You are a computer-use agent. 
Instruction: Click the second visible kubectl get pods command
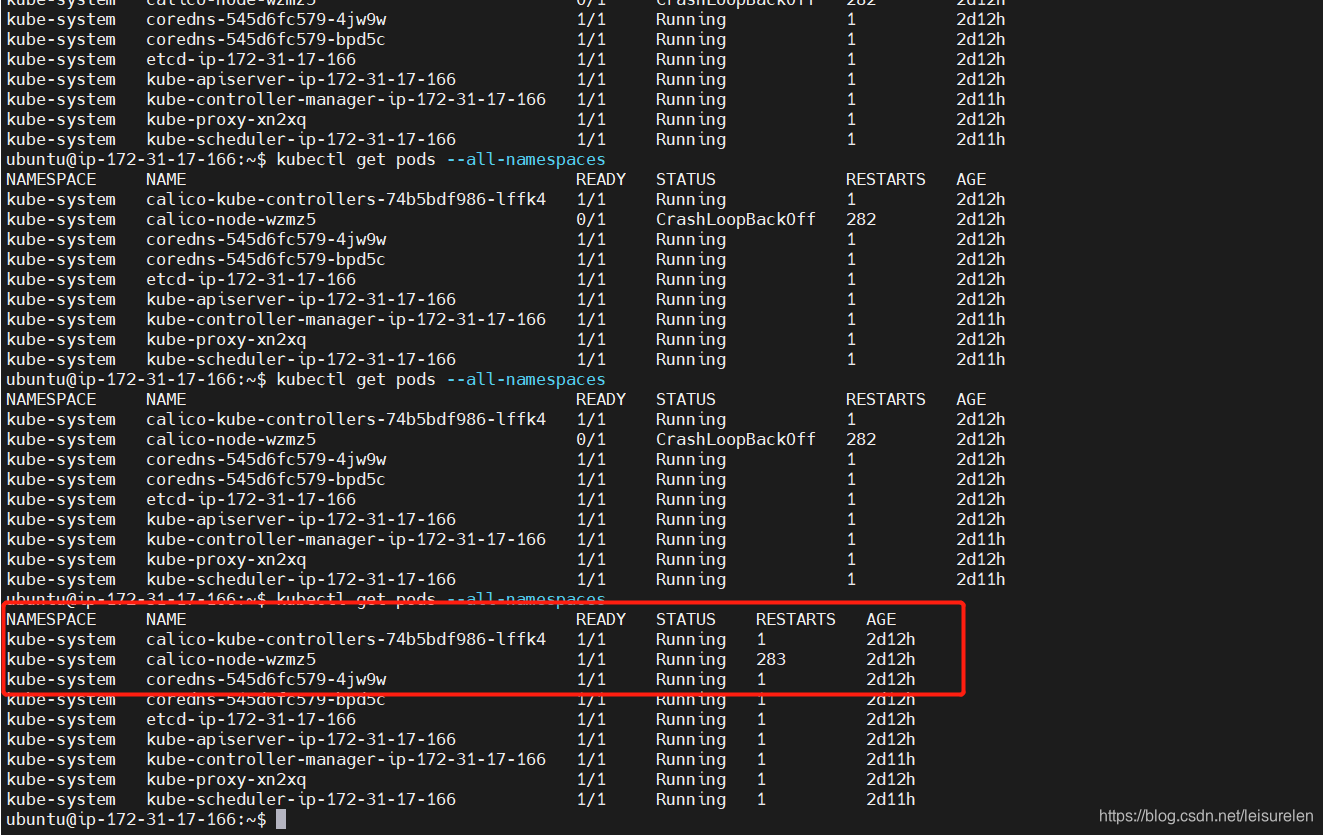(441, 379)
